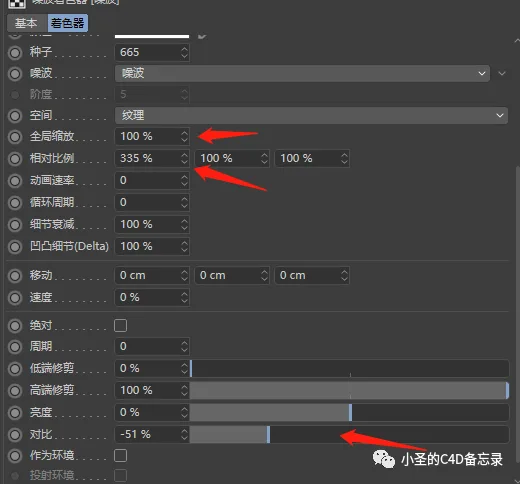Image resolution: width=520 pixels, height=484 pixels.
Task: Click the keyframe circle beside 细节衰减
Action: pos(15,225)
